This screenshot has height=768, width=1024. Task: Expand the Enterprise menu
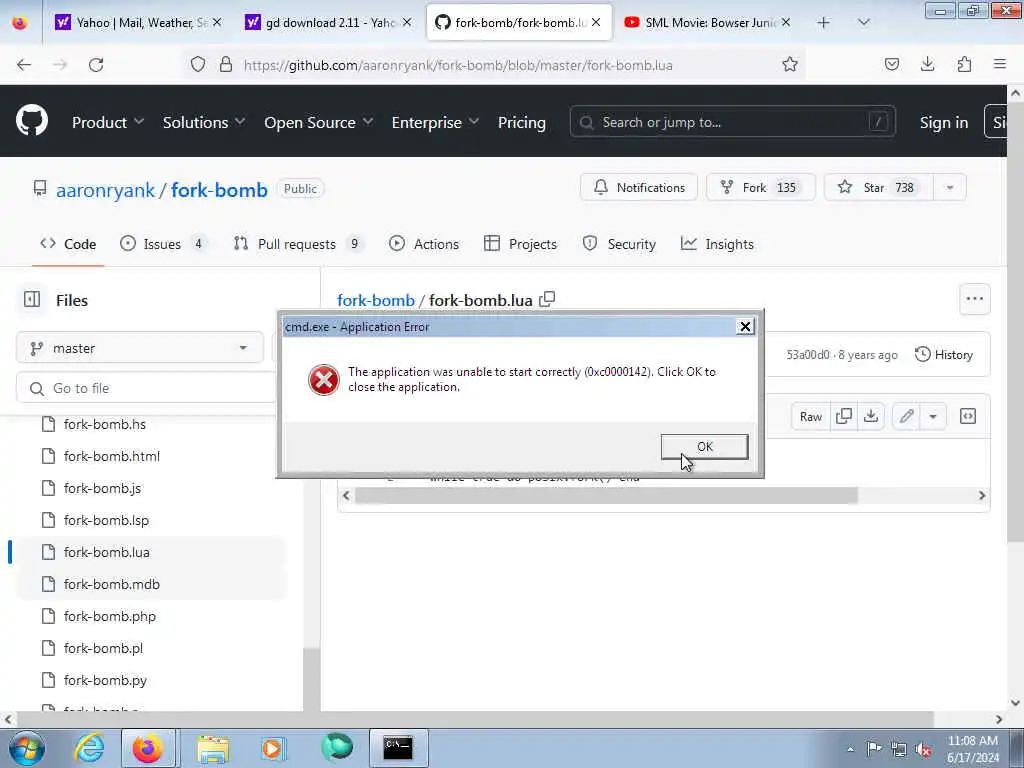pos(435,122)
